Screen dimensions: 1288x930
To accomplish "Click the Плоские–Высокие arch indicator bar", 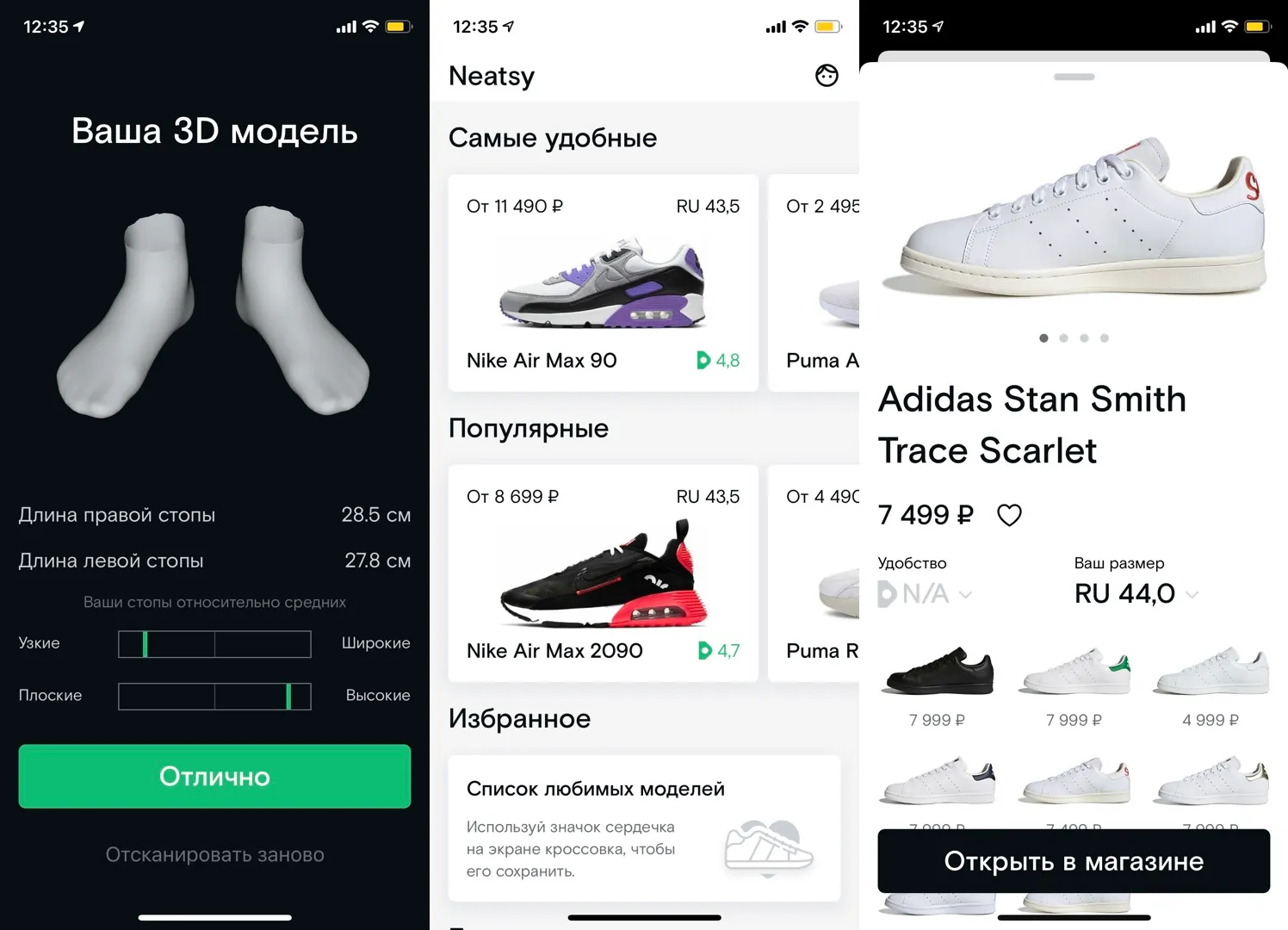I will pos(214,696).
